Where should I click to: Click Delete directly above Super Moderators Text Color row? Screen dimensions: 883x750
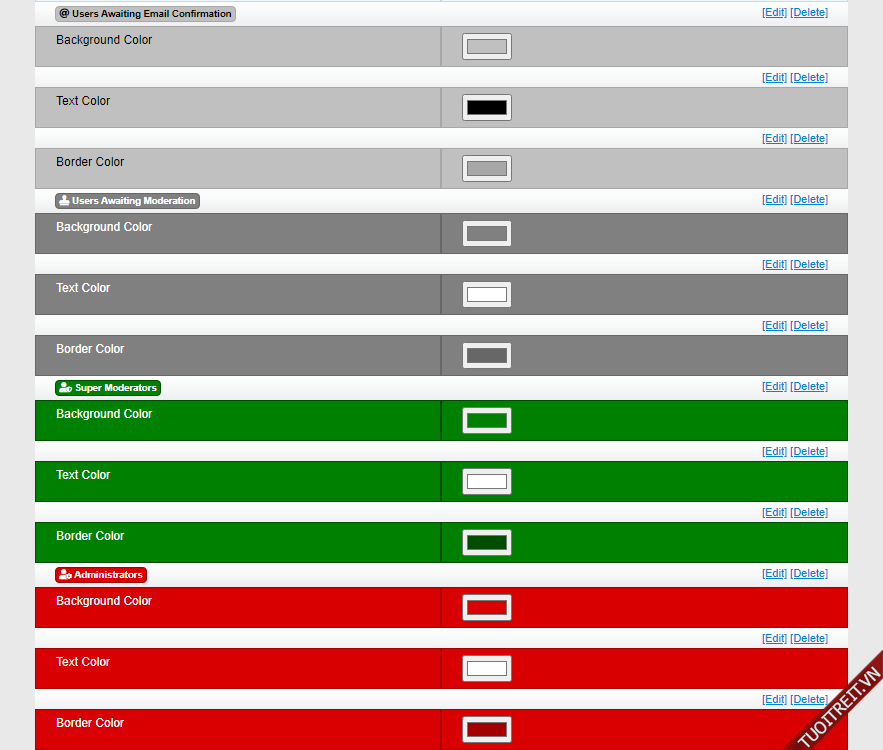pos(809,452)
